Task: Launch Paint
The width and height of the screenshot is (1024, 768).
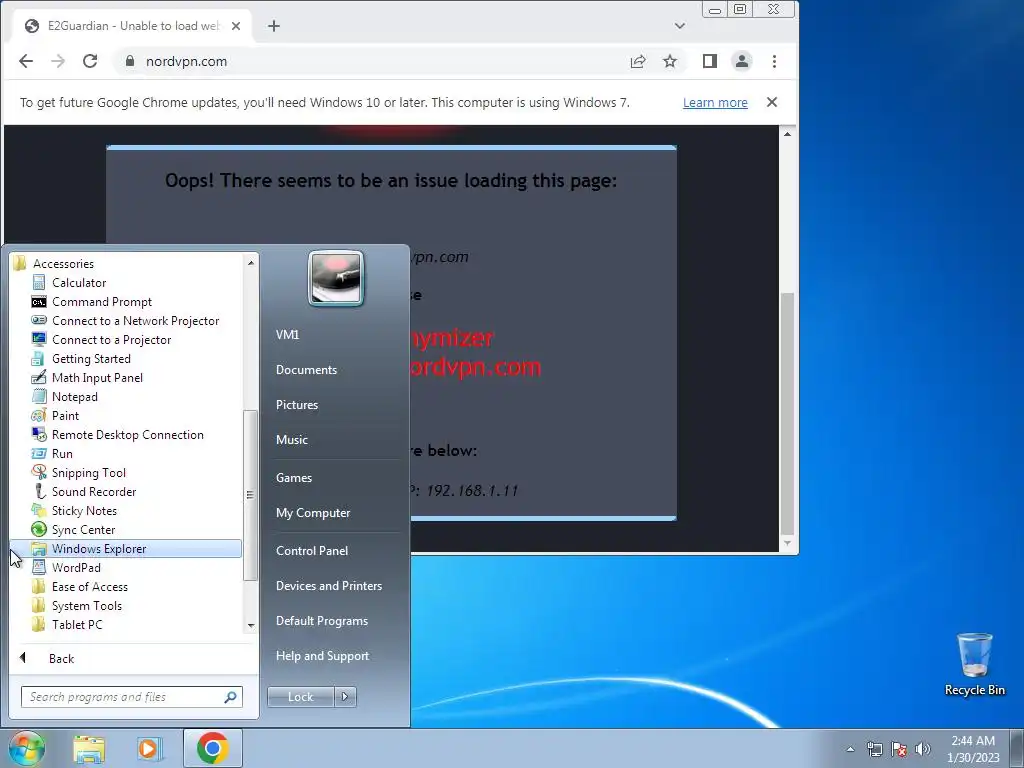Action: 65,415
